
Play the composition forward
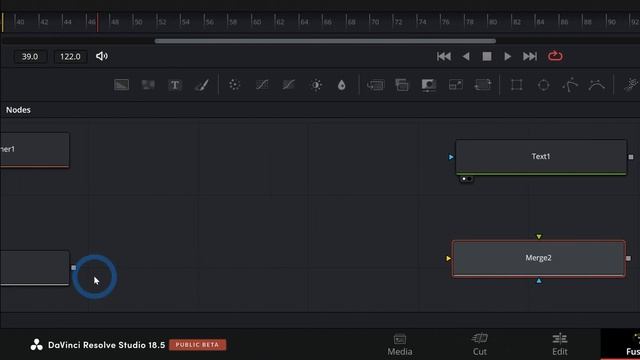point(507,56)
